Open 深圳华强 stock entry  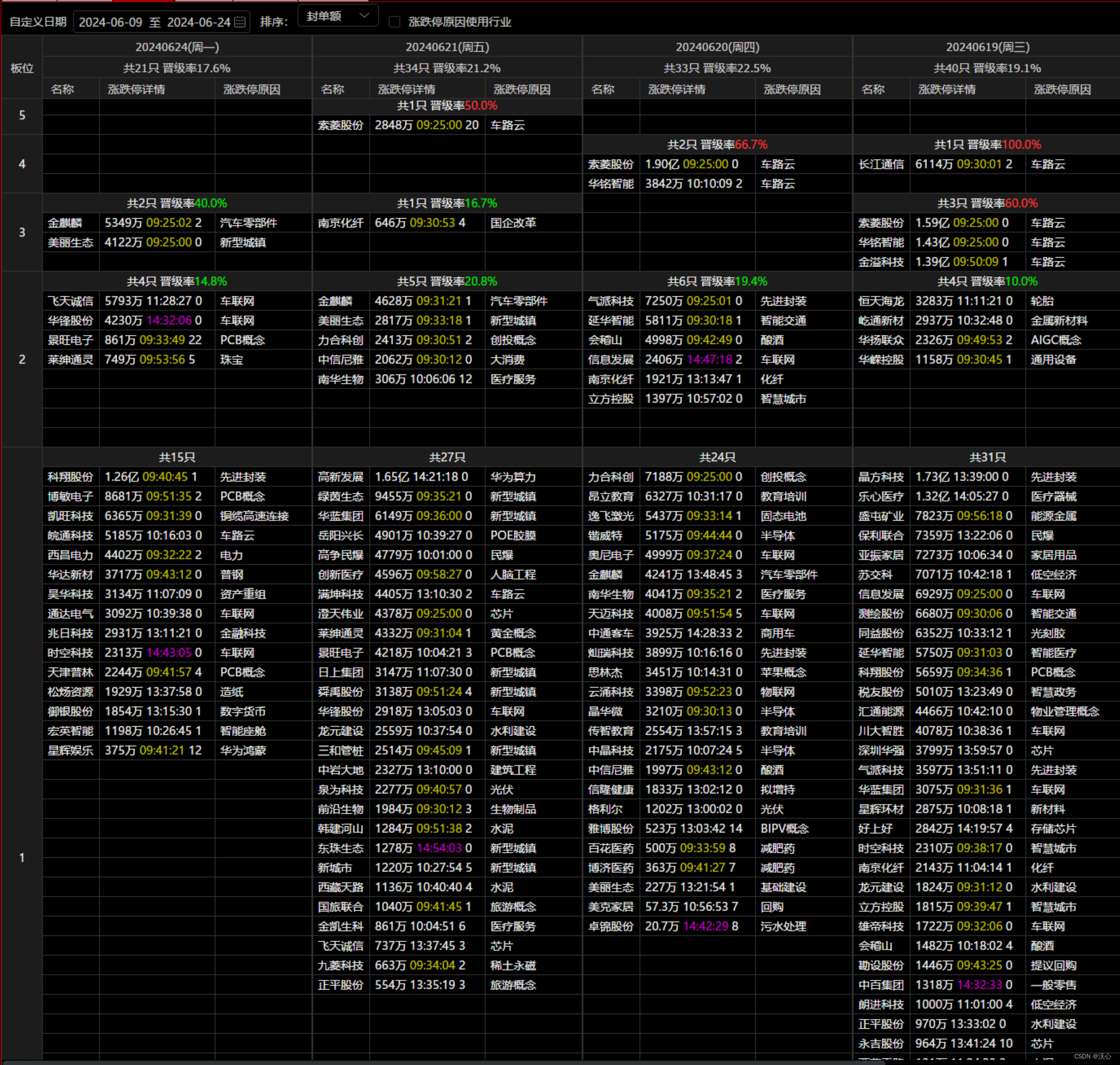pyautogui.click(x=881, y=751)
